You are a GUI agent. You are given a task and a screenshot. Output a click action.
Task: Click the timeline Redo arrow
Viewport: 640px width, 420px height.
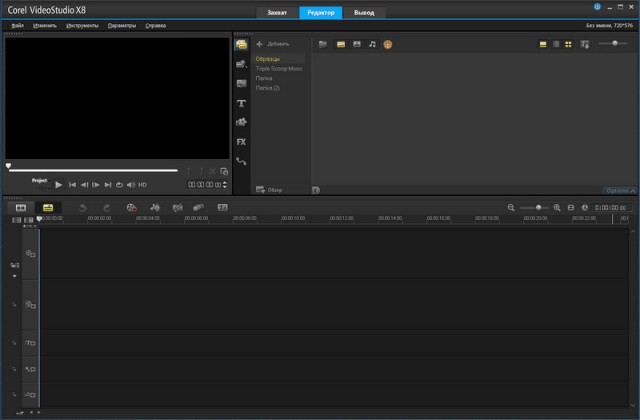pyautogui.click(x=107, y=208)
